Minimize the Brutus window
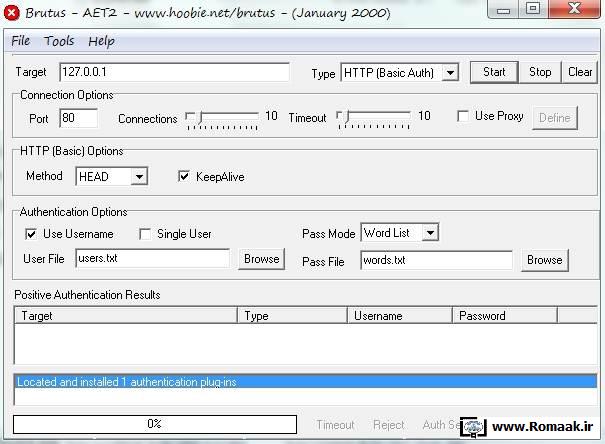 tap(503, 9)
